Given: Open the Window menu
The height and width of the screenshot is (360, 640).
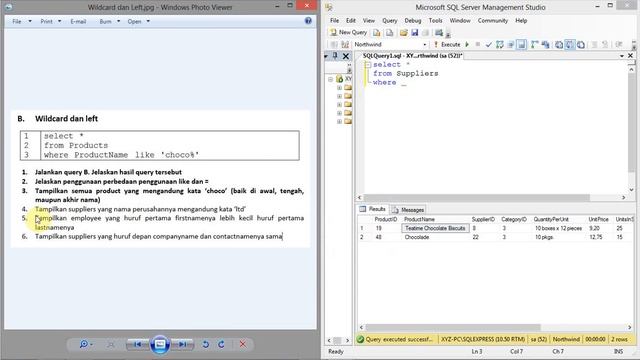Looking at the screenshot, I should pos(460,20).
